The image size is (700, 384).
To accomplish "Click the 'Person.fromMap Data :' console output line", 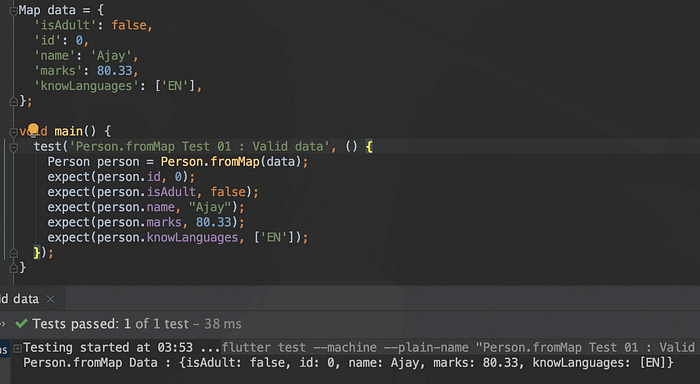I will point(348,363).
